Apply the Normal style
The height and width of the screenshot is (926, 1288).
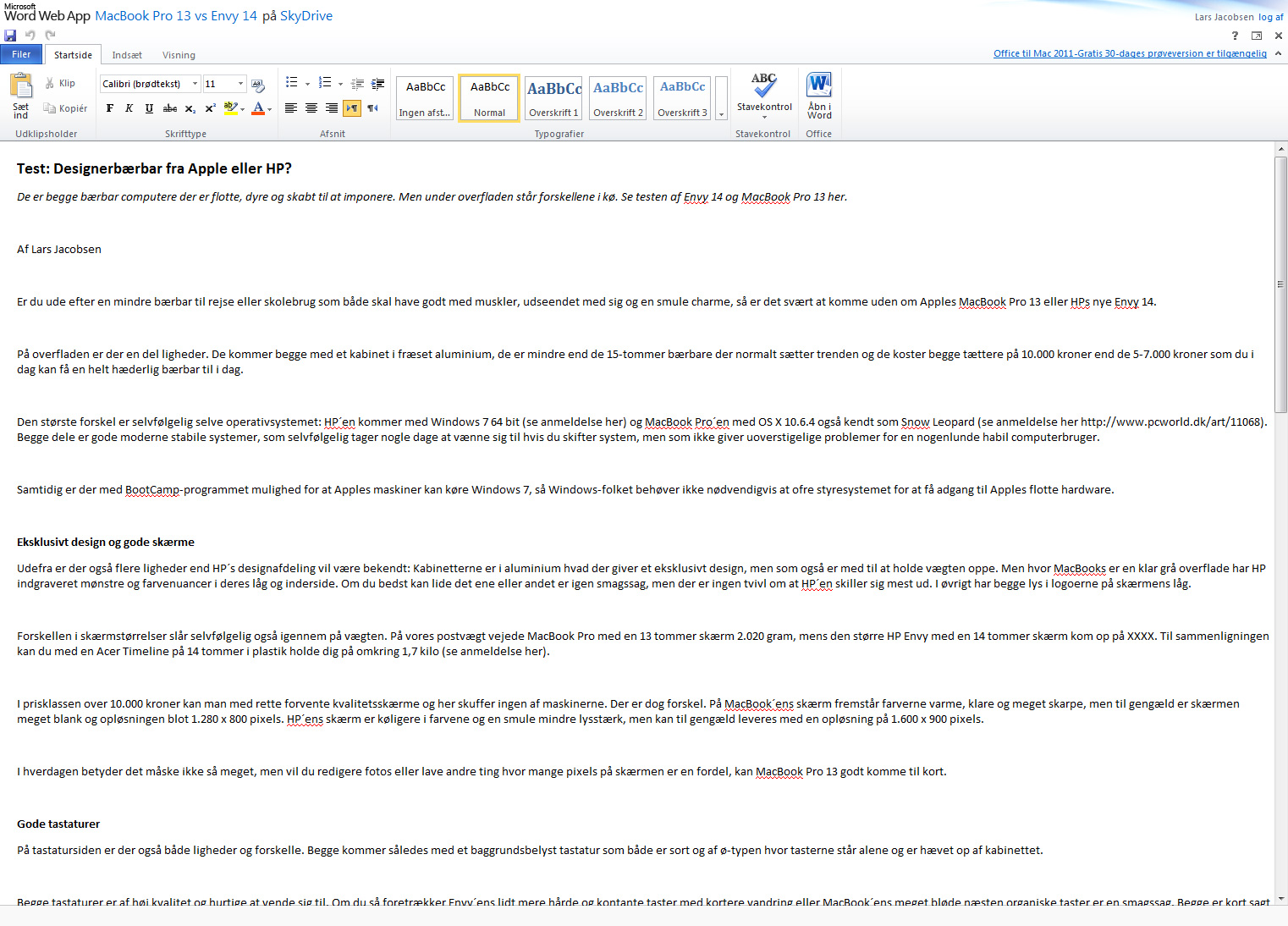pyautogui.click(x=489, y=98)
